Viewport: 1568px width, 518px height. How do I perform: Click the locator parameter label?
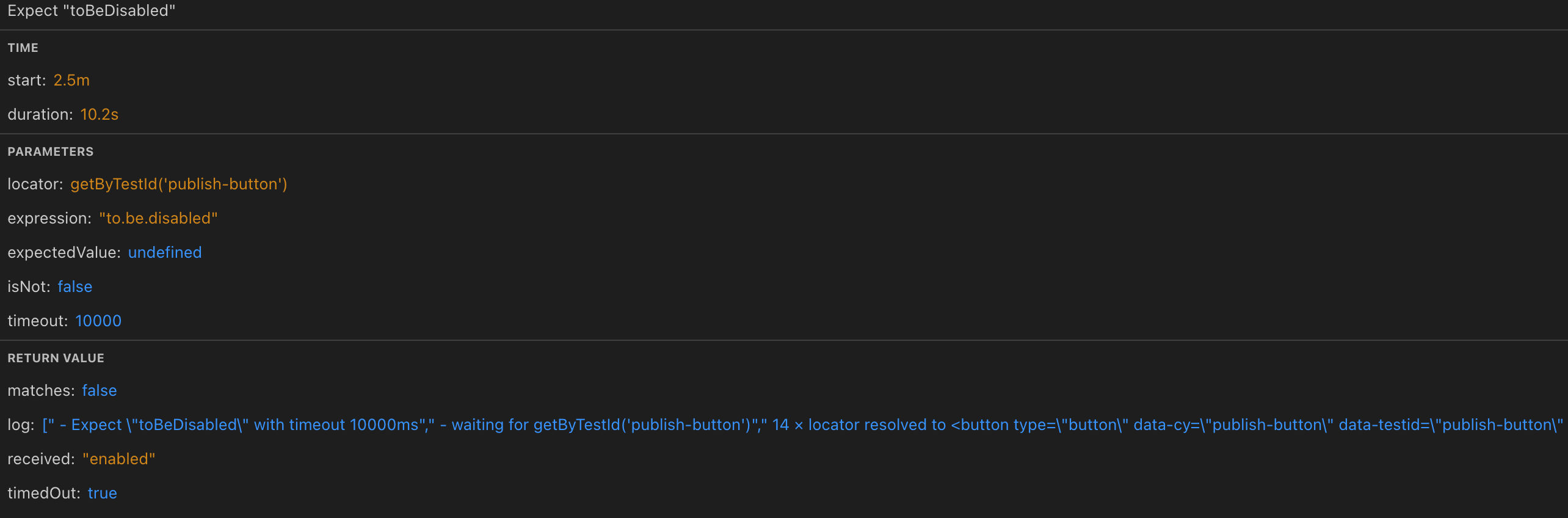(35, 184)
